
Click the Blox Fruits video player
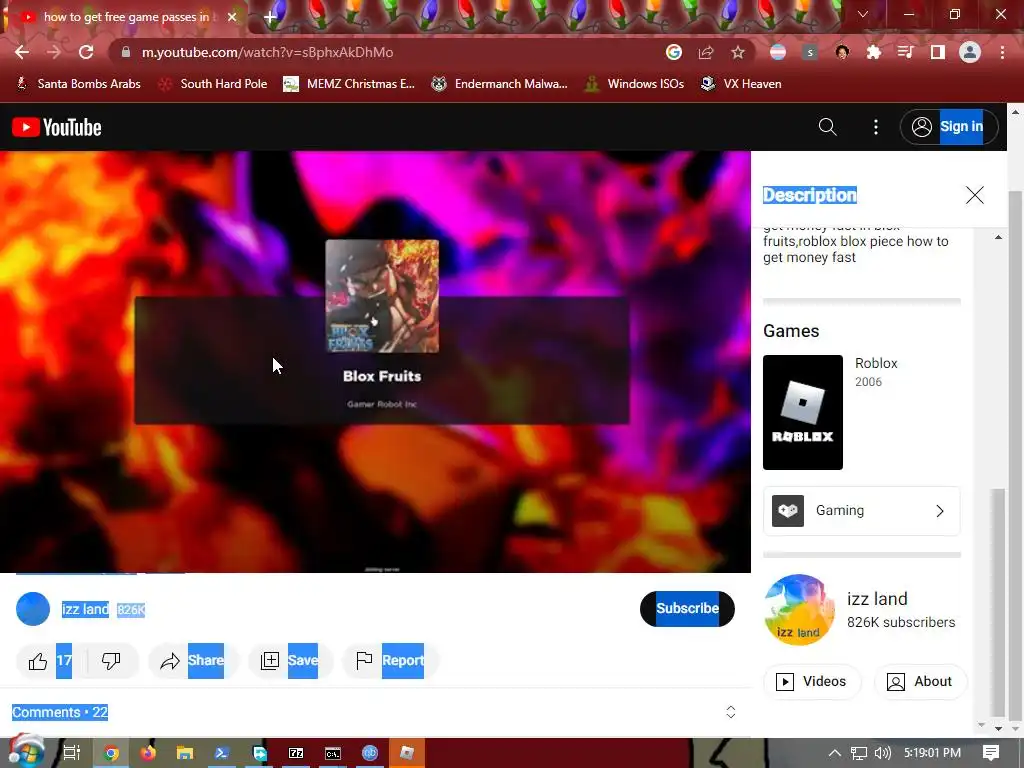376,362
